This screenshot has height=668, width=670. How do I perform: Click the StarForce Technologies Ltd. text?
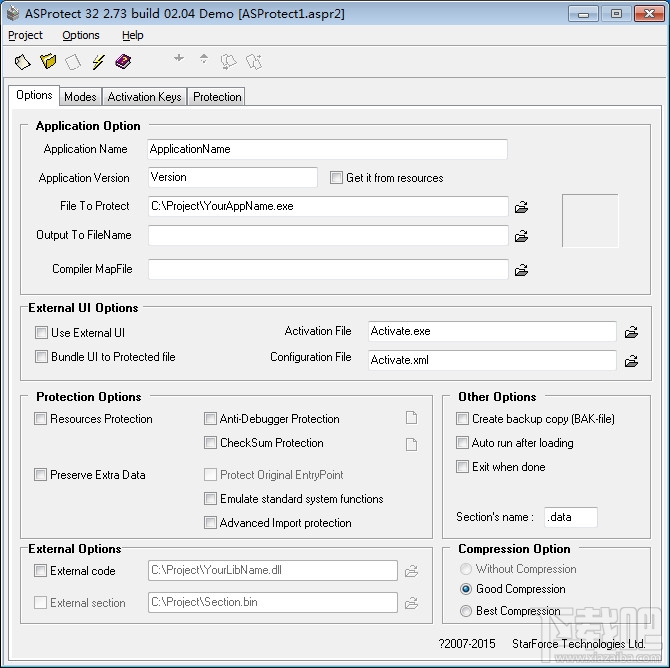tap(579, 644)
